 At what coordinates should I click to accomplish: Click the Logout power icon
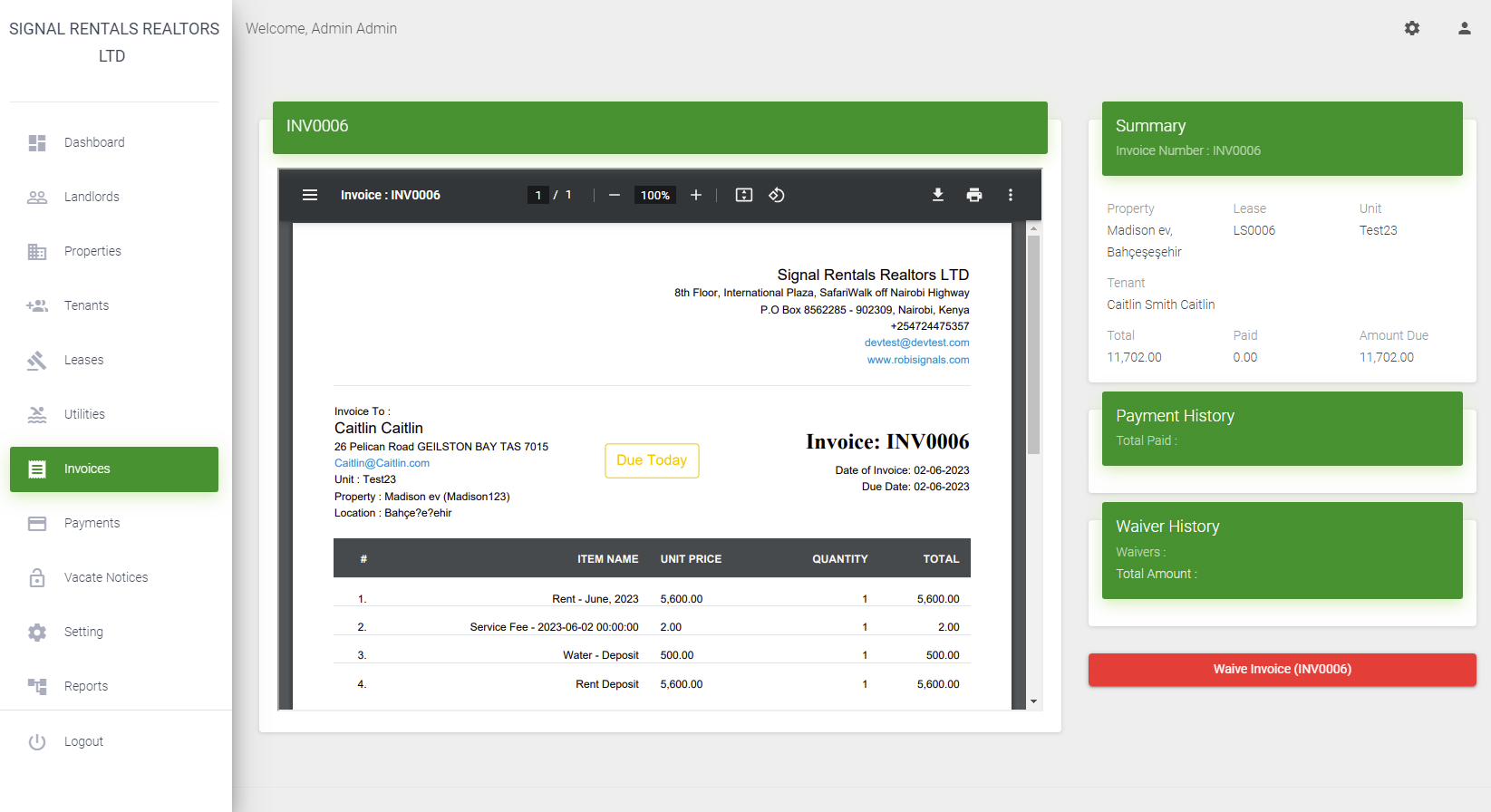(37, 741)
